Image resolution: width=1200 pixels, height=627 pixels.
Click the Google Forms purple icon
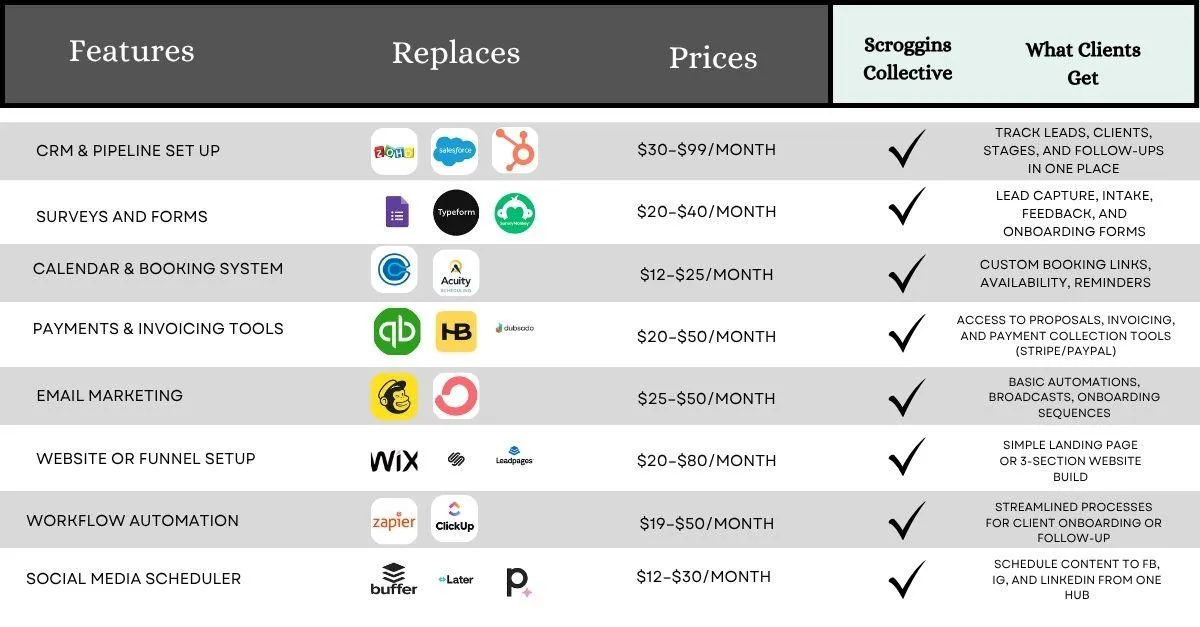397,212
